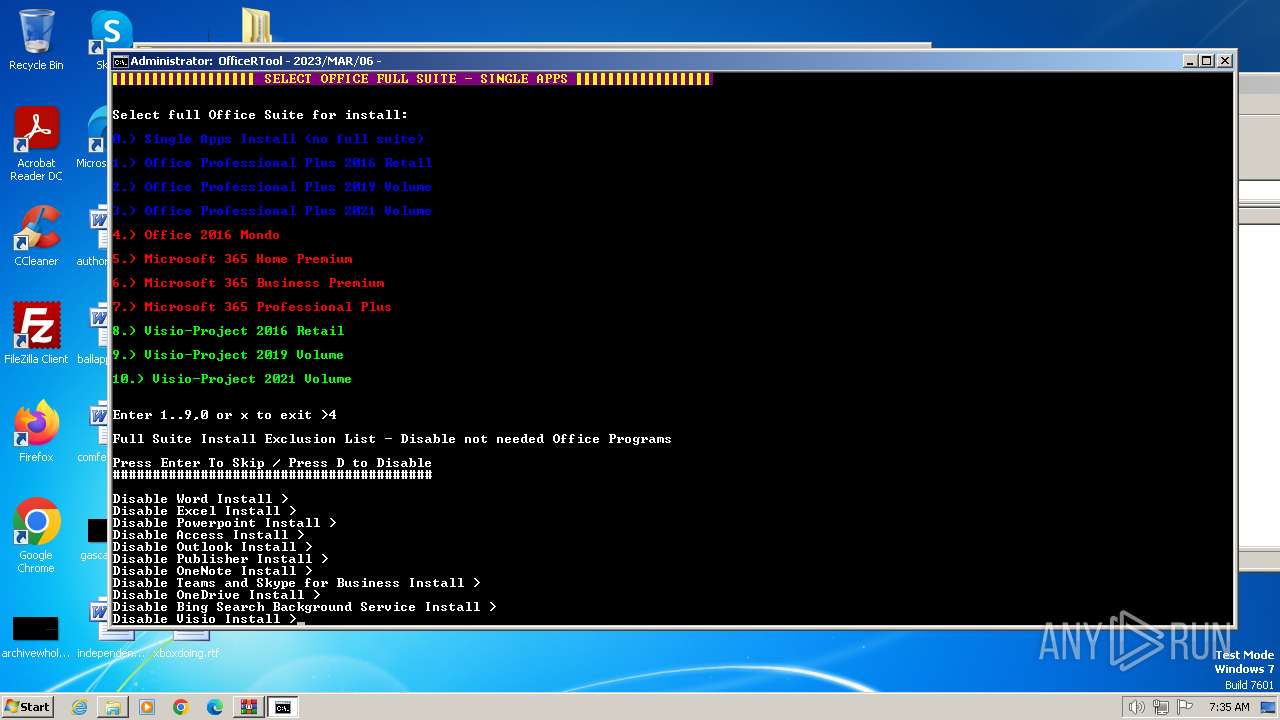Viewport: 1280px width, 720px height.
Task: Open the Action Center flag icon
Action: (x=1186, y=707)
